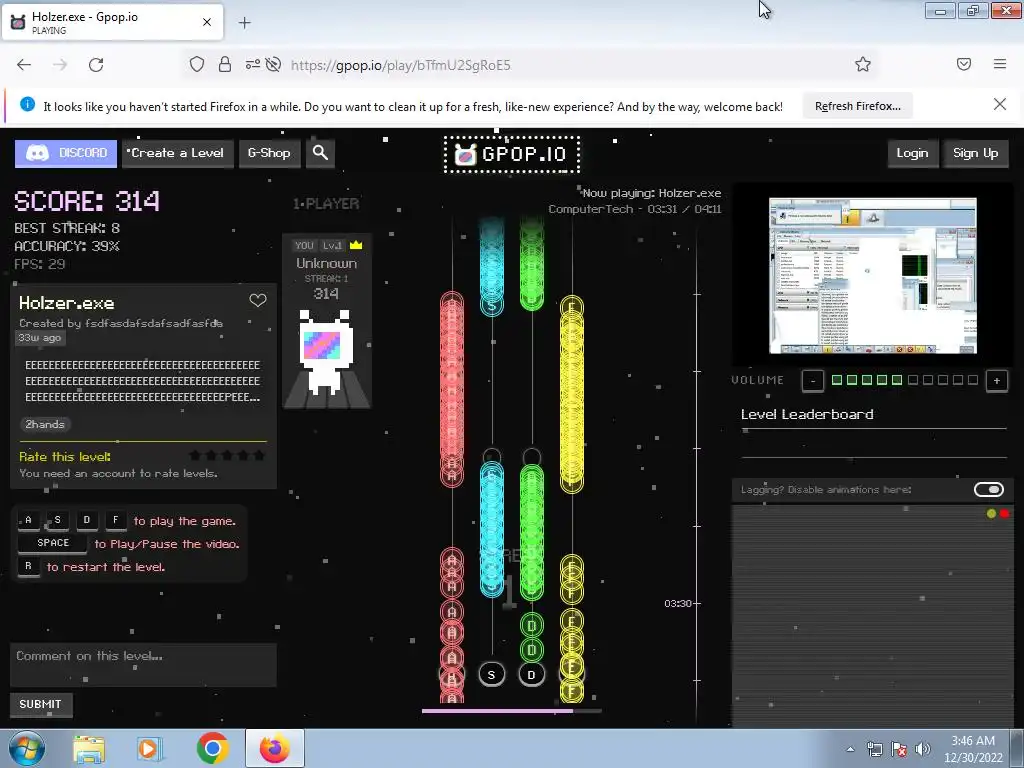Click the player avatar character
1024x768 pixels.
[326, 353]
